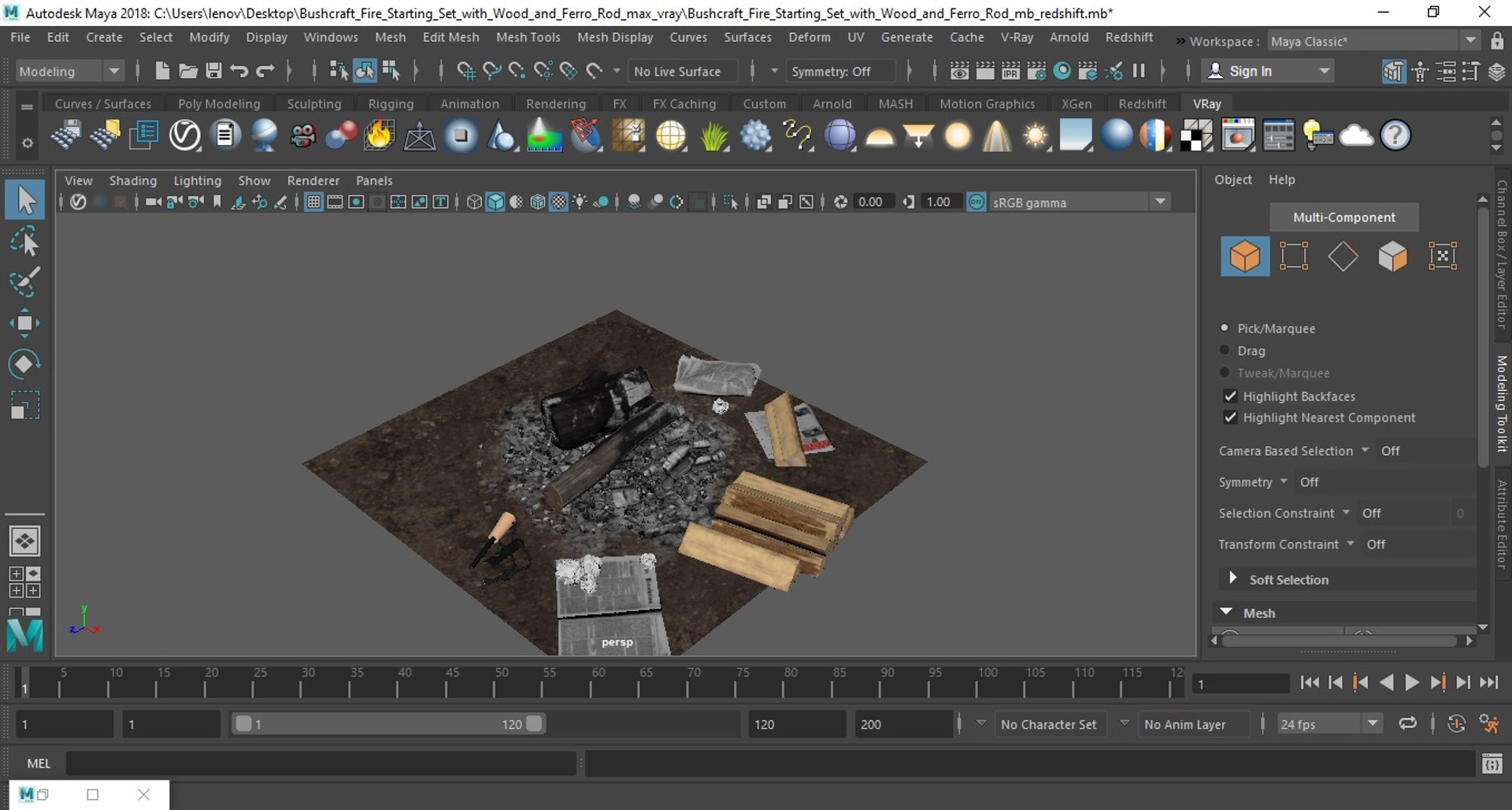Image resolution: width=1512 pixels, height=810 pixels.
Task: Click the playback range slider bar
Action: pos(388,724)
